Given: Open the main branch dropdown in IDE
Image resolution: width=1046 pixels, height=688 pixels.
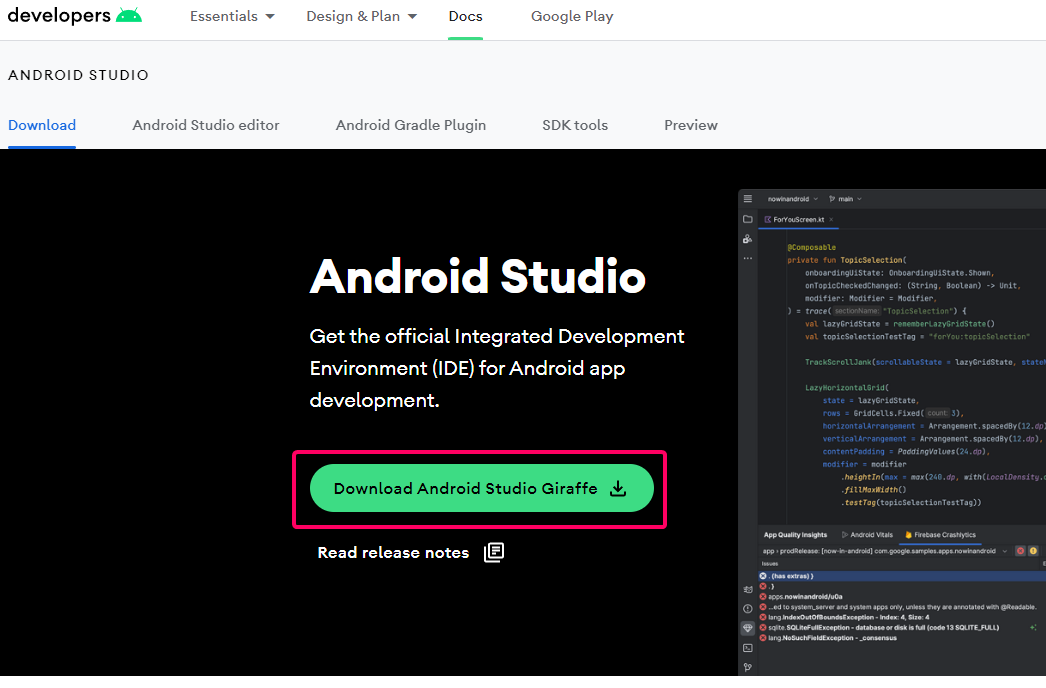Looking at the screenshot, I should 850,199.
